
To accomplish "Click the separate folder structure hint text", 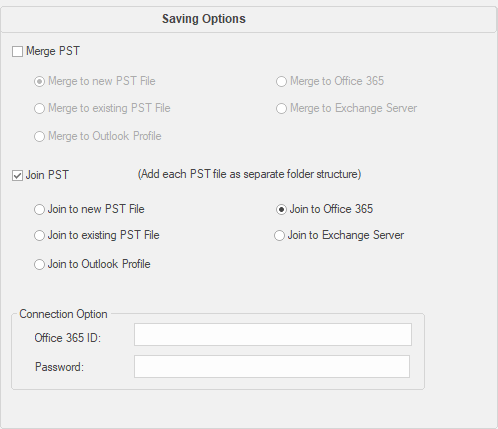I will click(249, 174).
